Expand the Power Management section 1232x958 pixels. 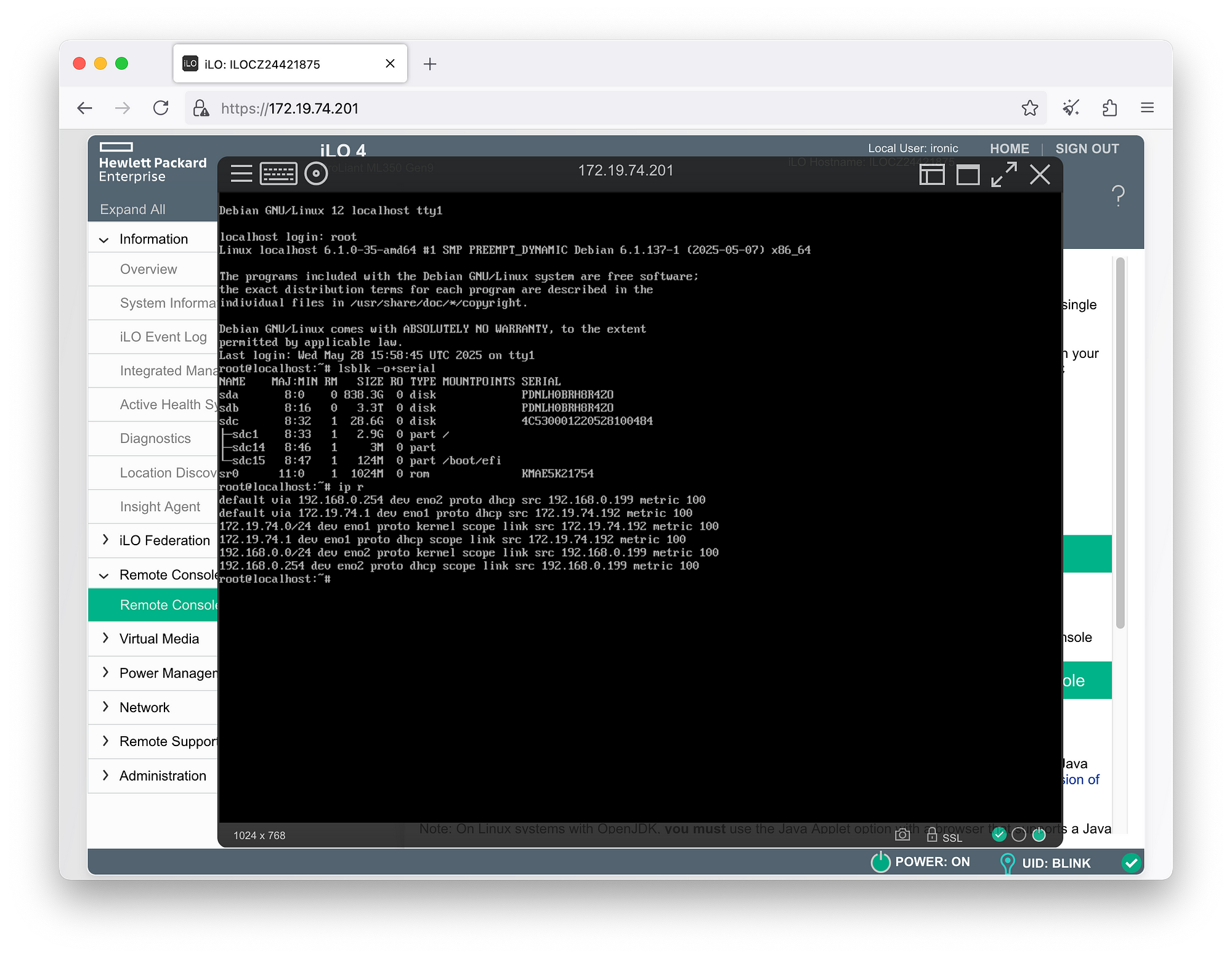pos(105,672)
